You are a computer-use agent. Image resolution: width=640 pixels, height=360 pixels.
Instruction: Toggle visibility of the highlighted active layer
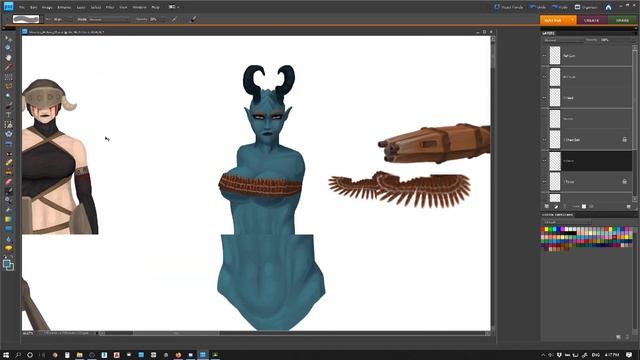click(x=544, y=161)
